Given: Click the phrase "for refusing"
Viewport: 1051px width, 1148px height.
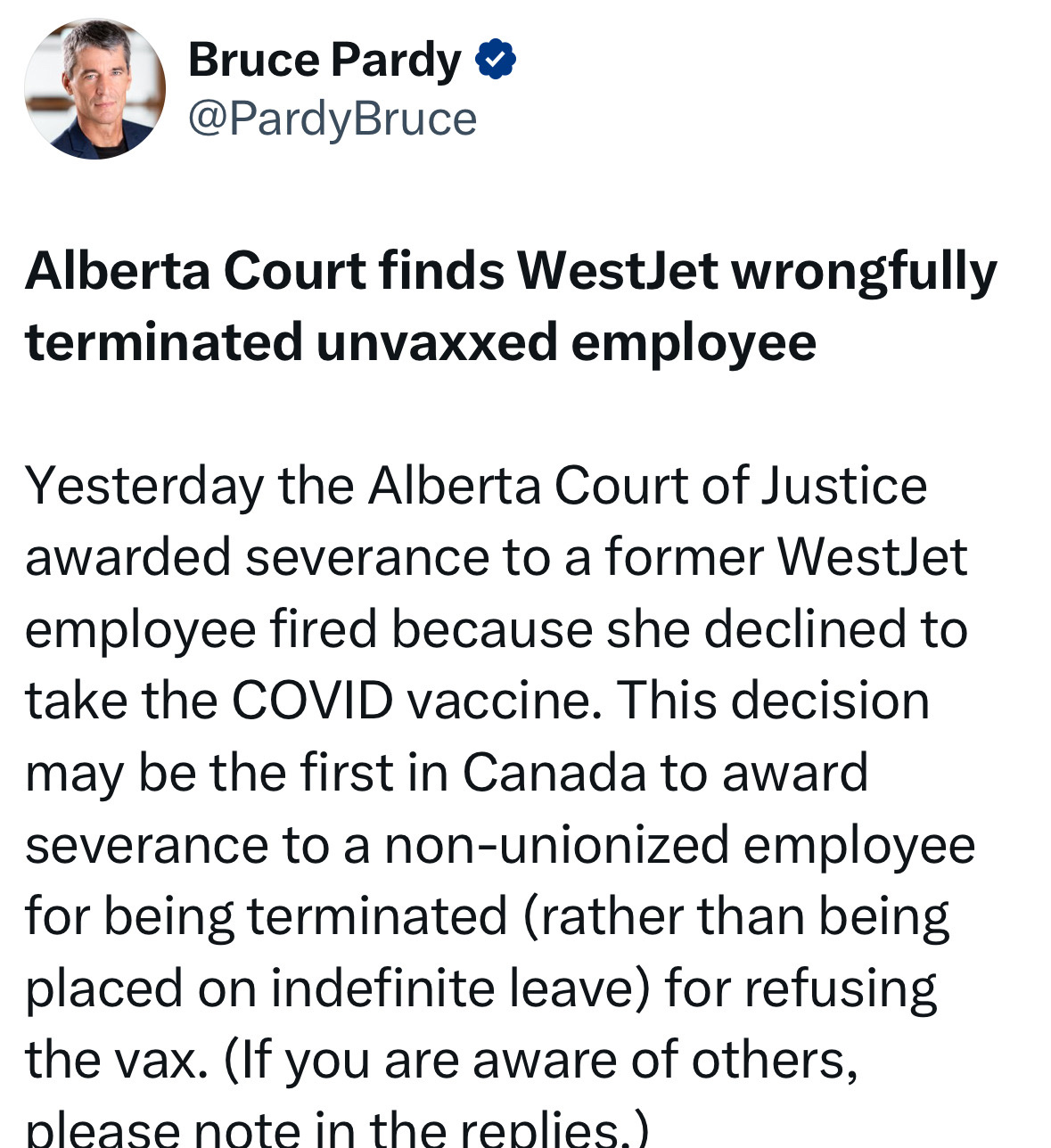Looking at the screenshot, I should click(x=801, y=988).
